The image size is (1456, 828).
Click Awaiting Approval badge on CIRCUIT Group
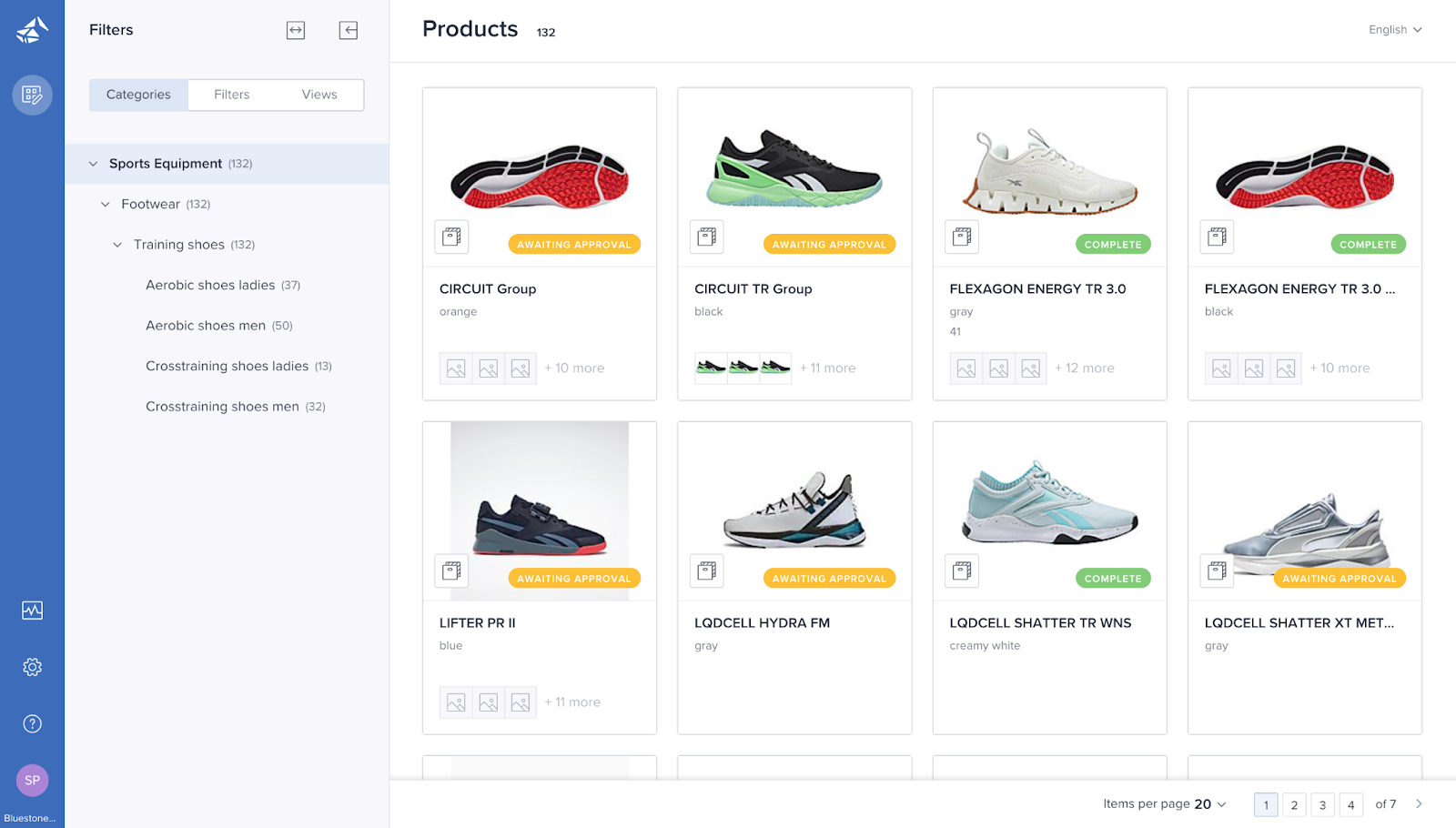[574, 245]
